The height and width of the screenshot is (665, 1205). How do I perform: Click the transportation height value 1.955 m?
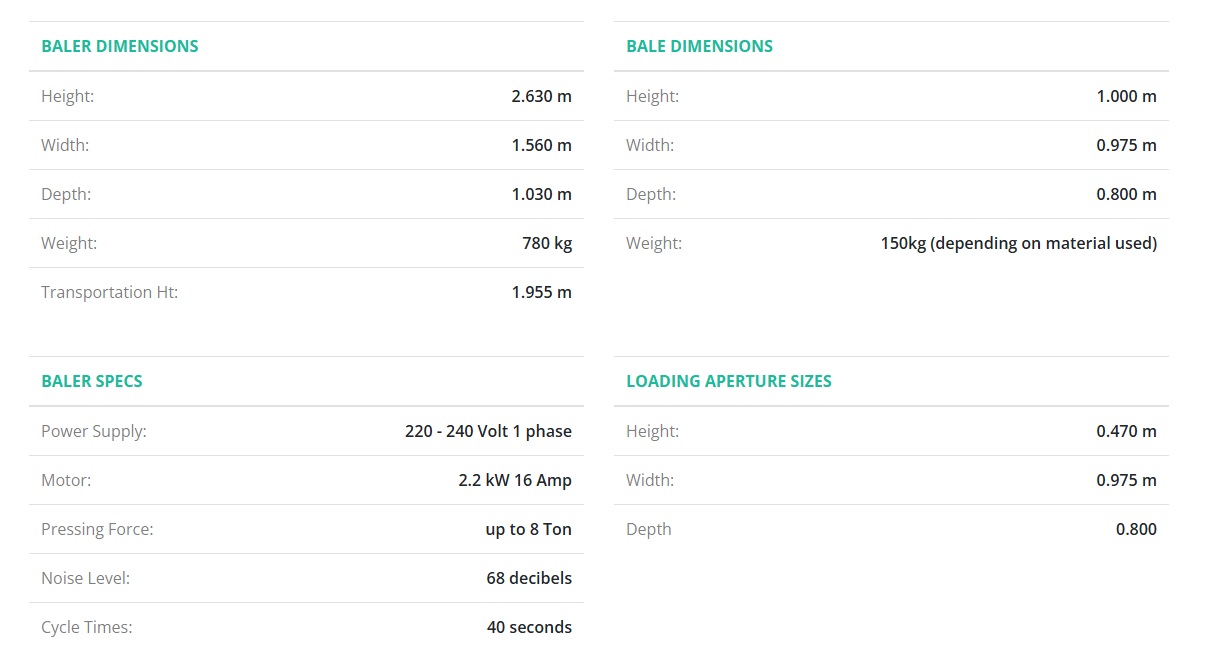541,292
